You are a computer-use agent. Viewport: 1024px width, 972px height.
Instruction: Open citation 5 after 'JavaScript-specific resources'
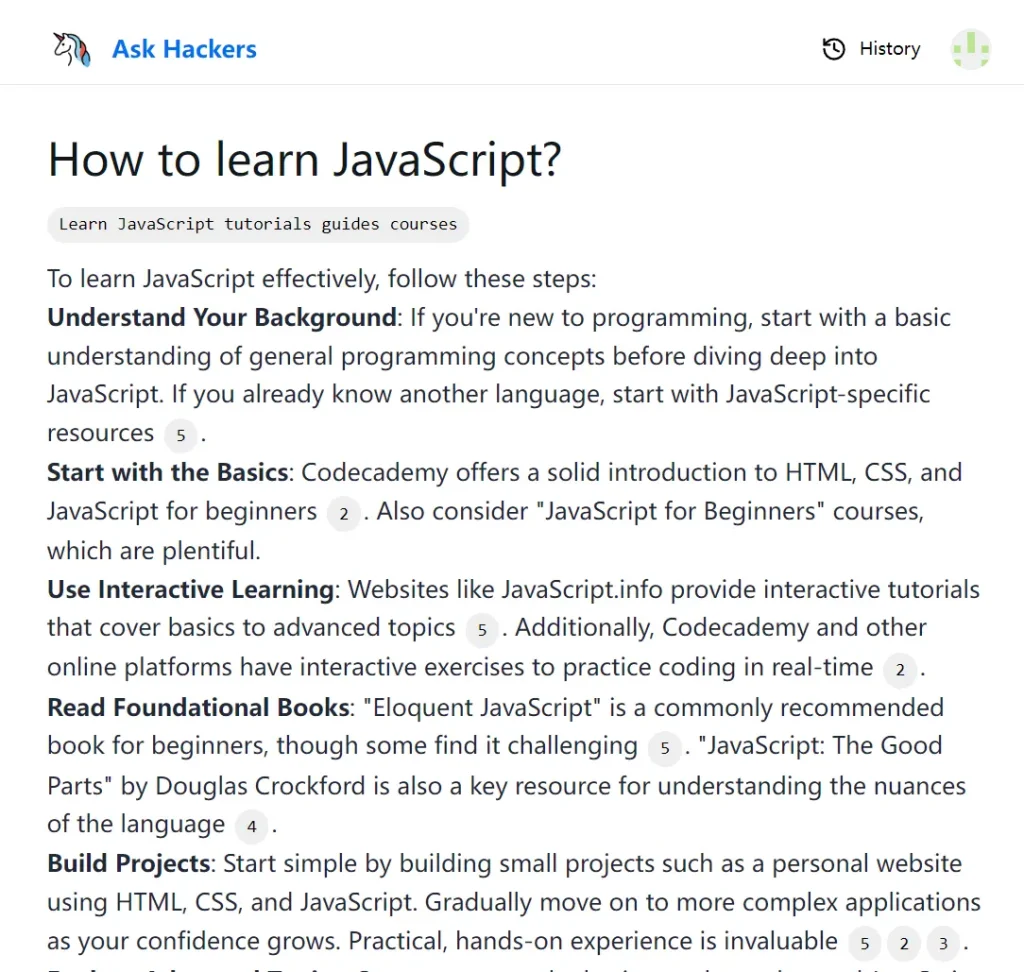181,435
